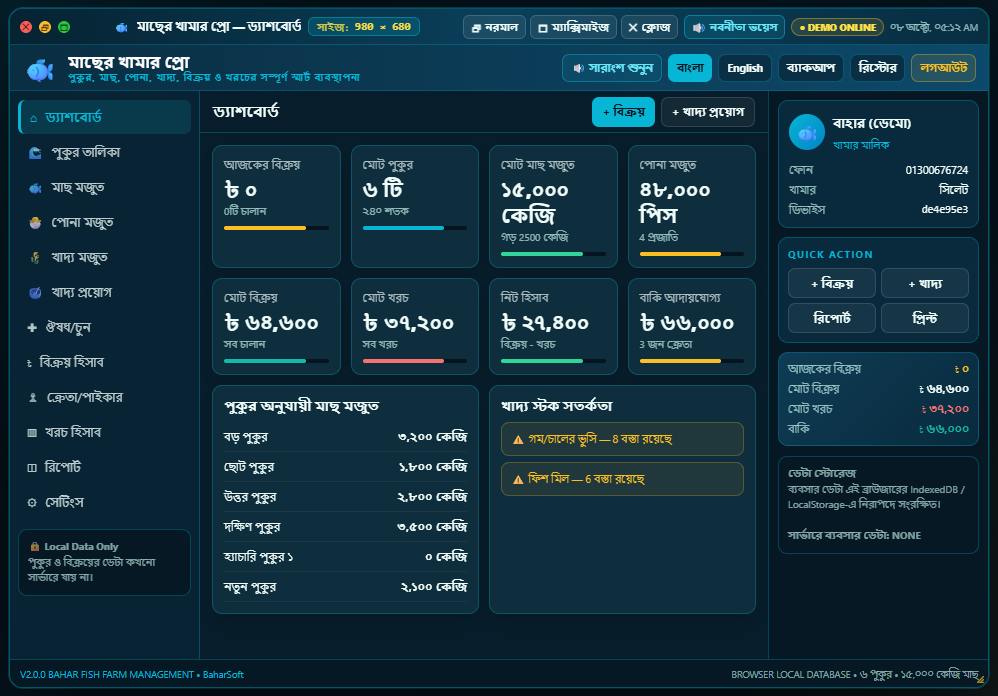Click the icon beside খরচ হিসাব
The height and width of the screenshot is (696, 998).
point(32,433)
